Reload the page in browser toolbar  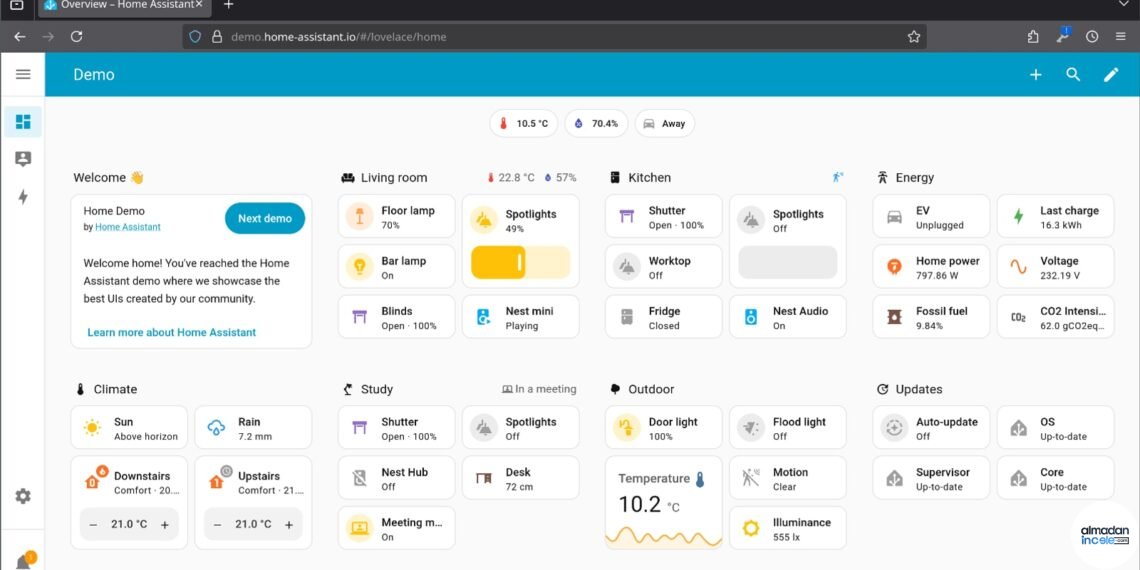(76, 36)
